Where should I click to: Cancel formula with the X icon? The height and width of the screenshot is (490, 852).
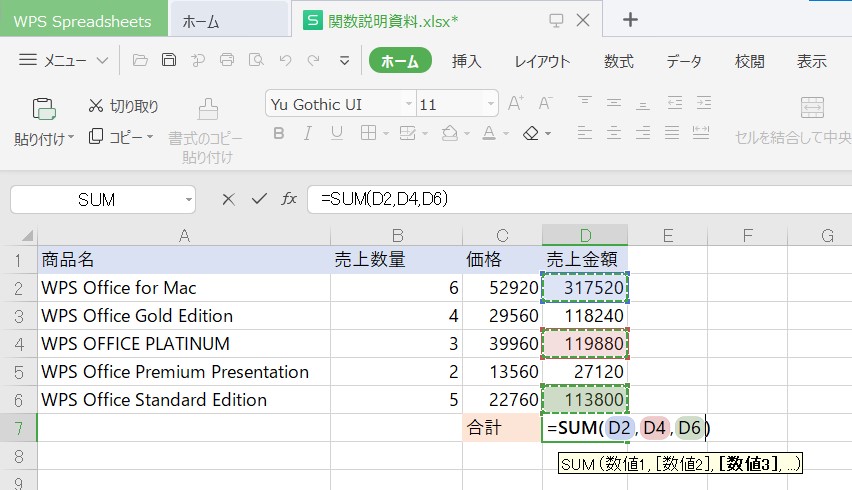click(x=229, y=199)
